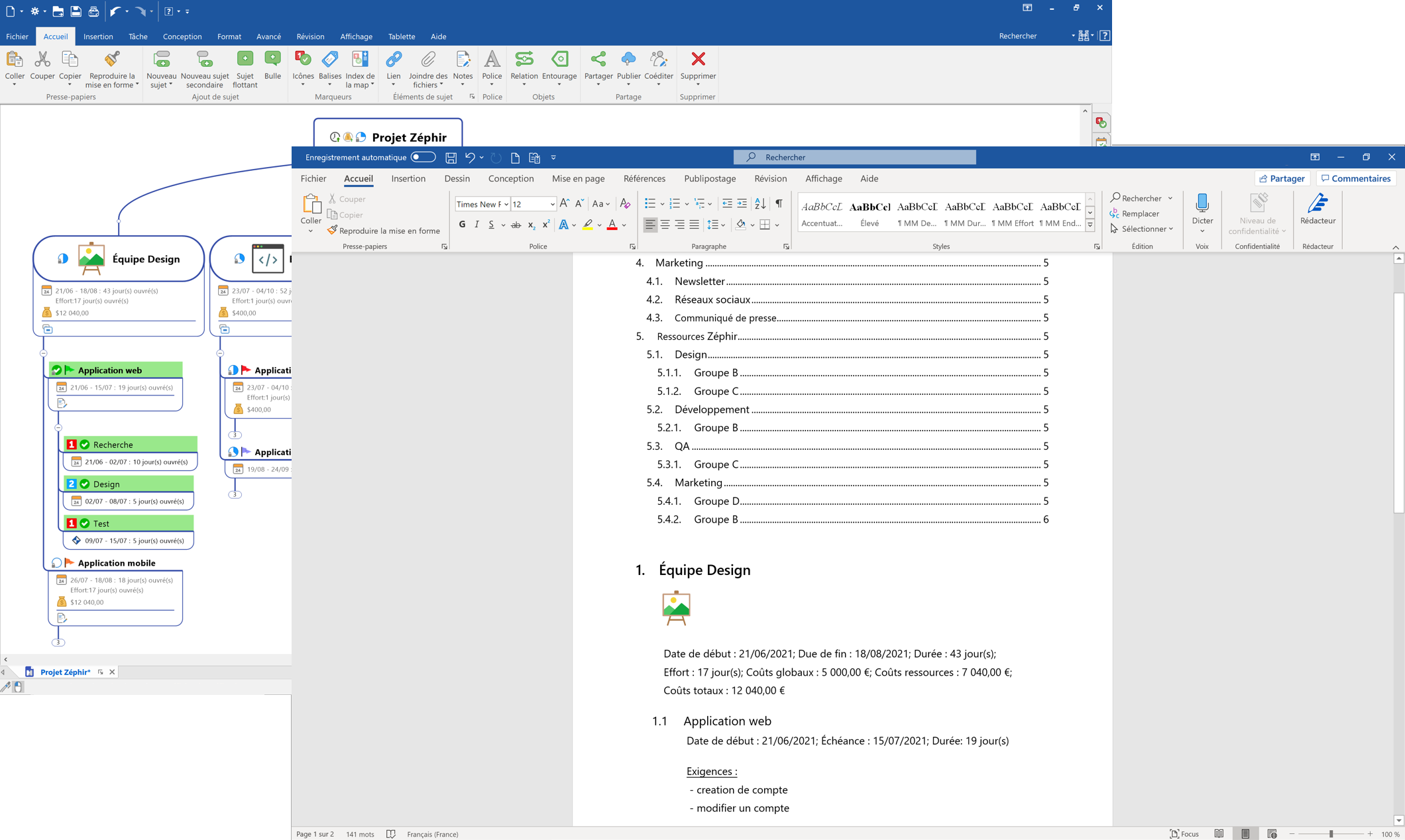Show paragraph marks in Word
This screenshot has width=1405, height=840.
[x=779, y=203]
